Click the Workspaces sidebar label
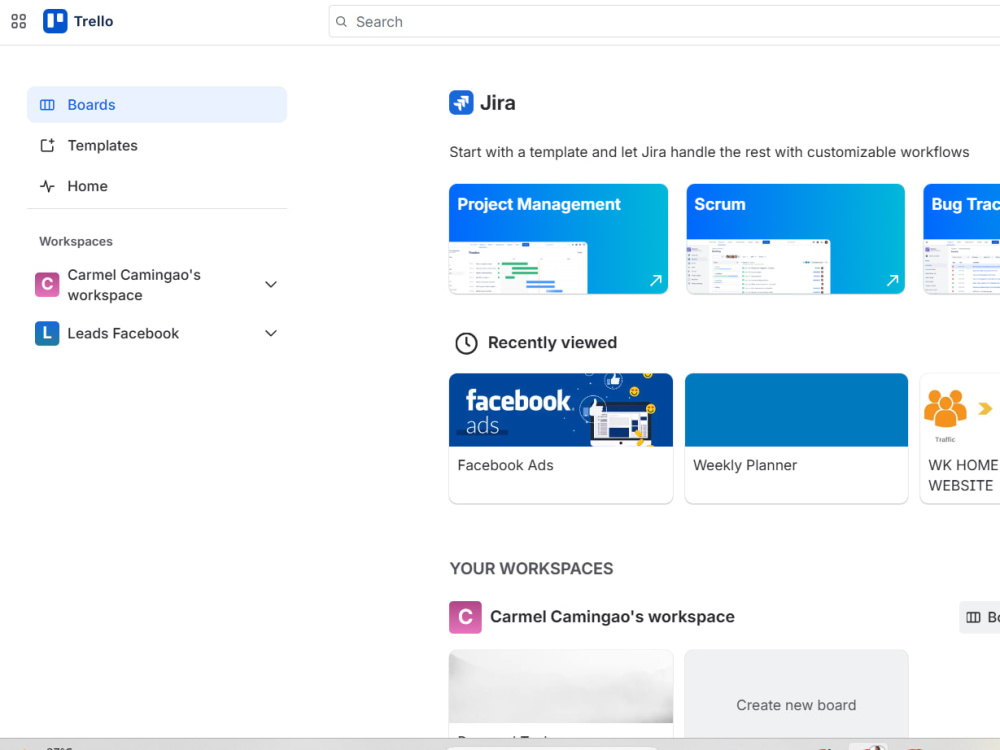The height and width of the screenshot is (750, 1000). (x=76, y=241)
